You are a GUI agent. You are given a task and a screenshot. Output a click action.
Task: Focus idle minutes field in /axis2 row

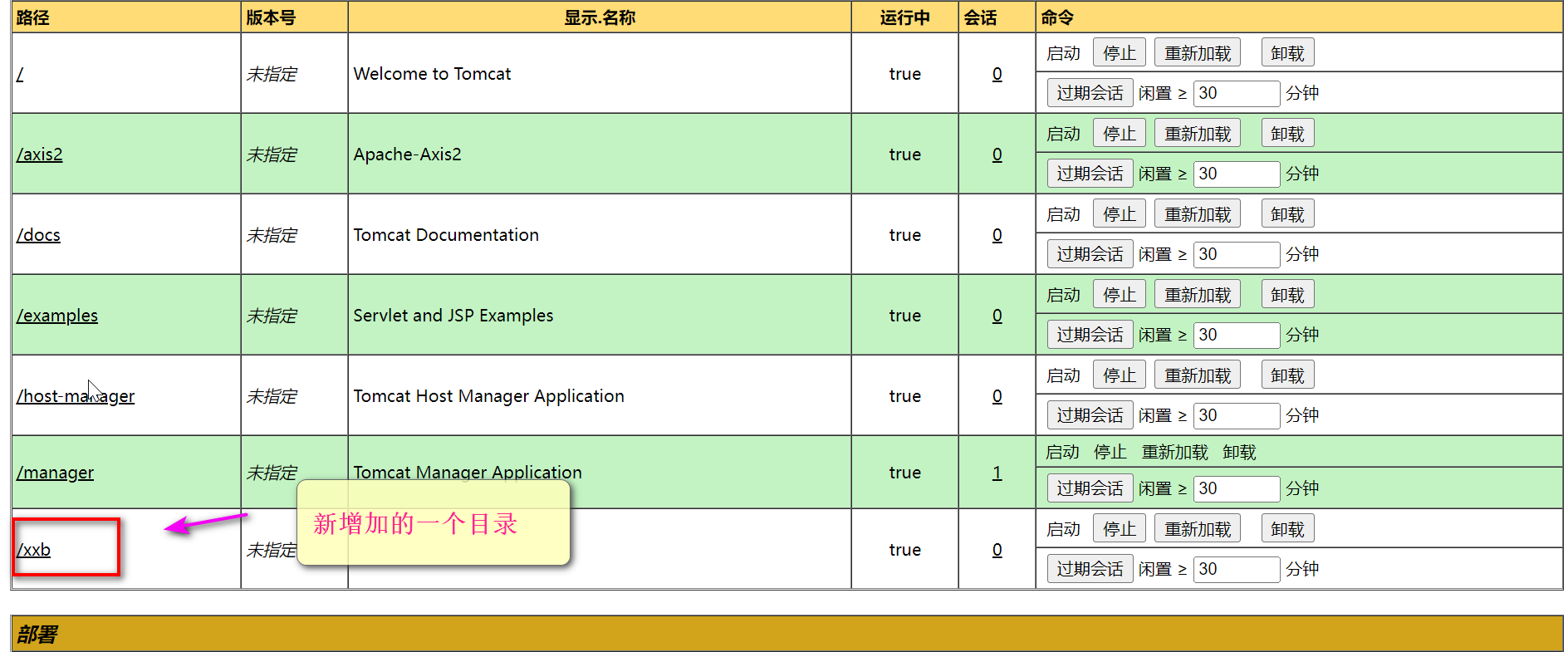point(1236,174)
